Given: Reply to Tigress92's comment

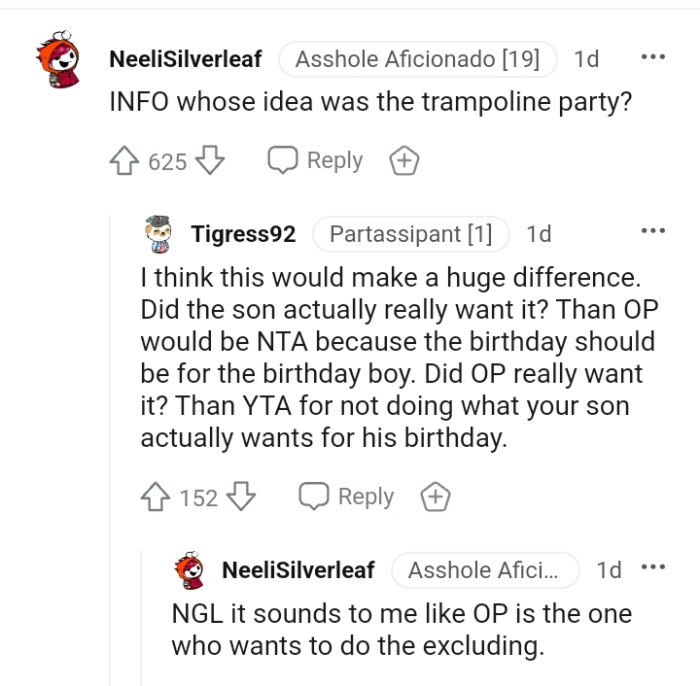Looking at the screenshot, I should pos(347,497).
